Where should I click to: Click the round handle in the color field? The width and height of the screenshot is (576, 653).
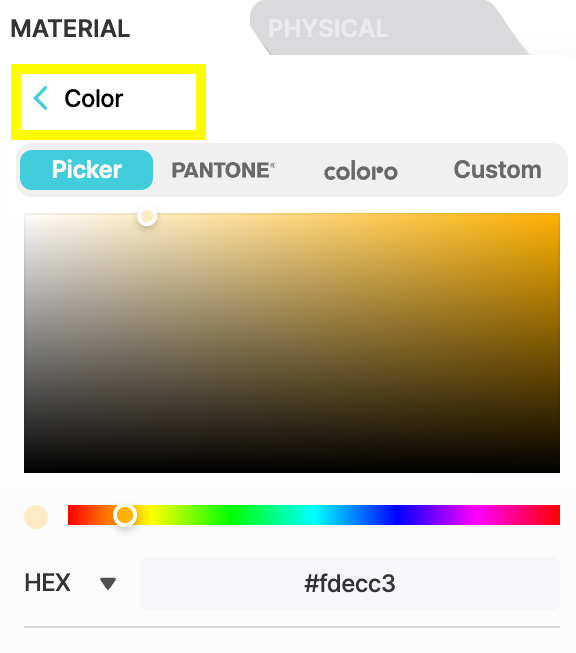[147, 216]
